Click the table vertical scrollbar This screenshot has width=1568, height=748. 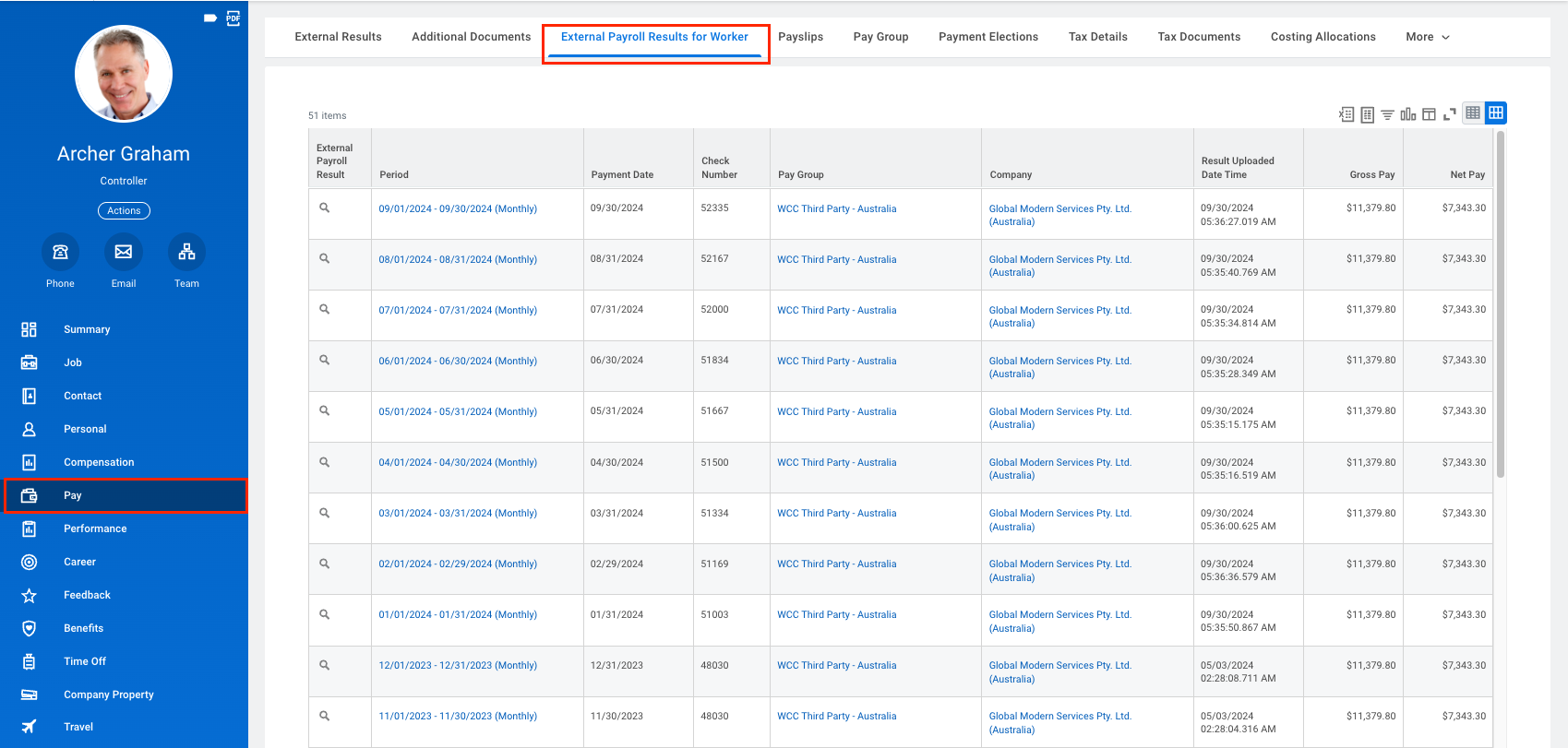click(1501, 304)
